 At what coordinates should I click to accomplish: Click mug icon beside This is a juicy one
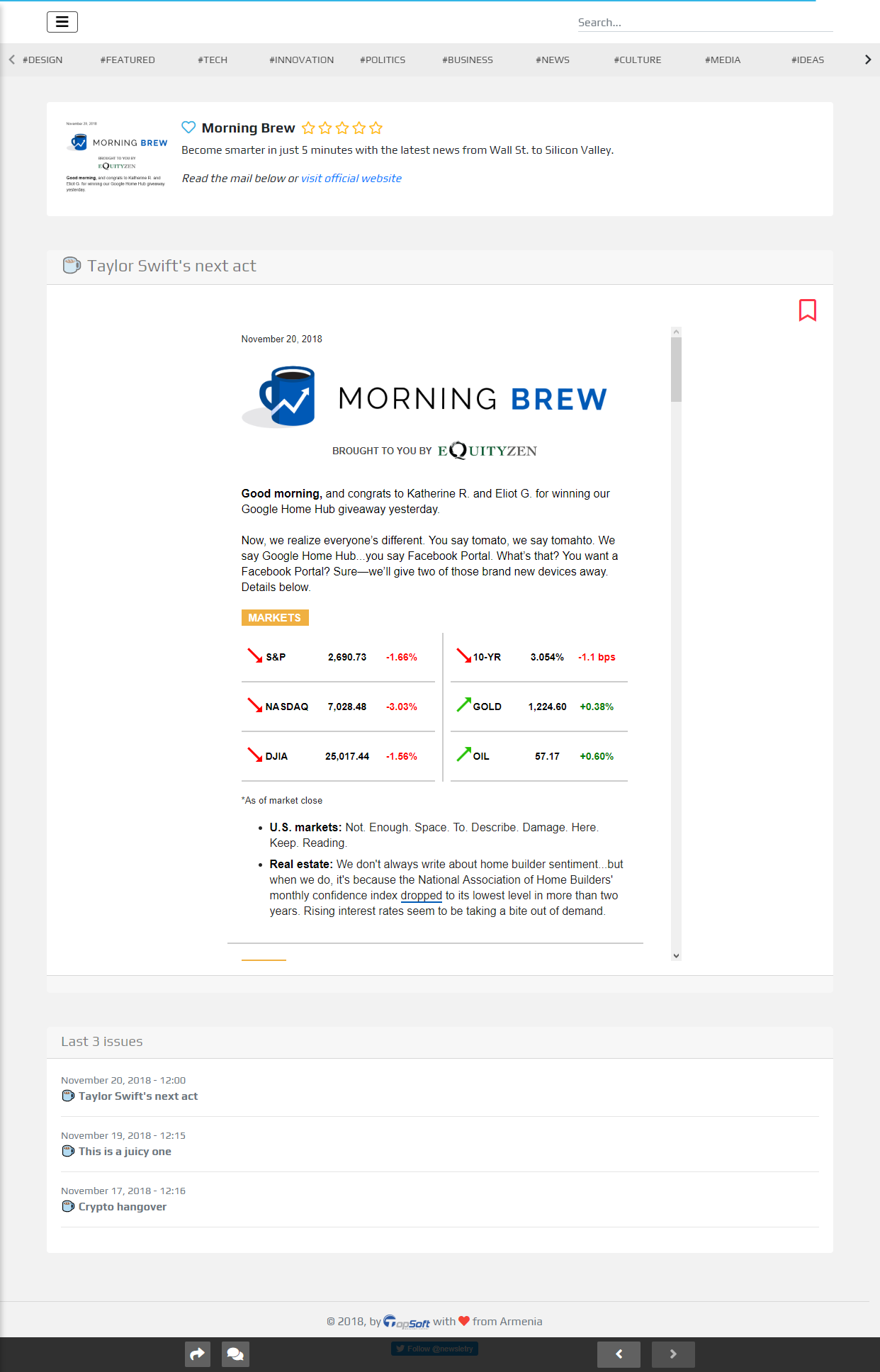click(68, 1152)
